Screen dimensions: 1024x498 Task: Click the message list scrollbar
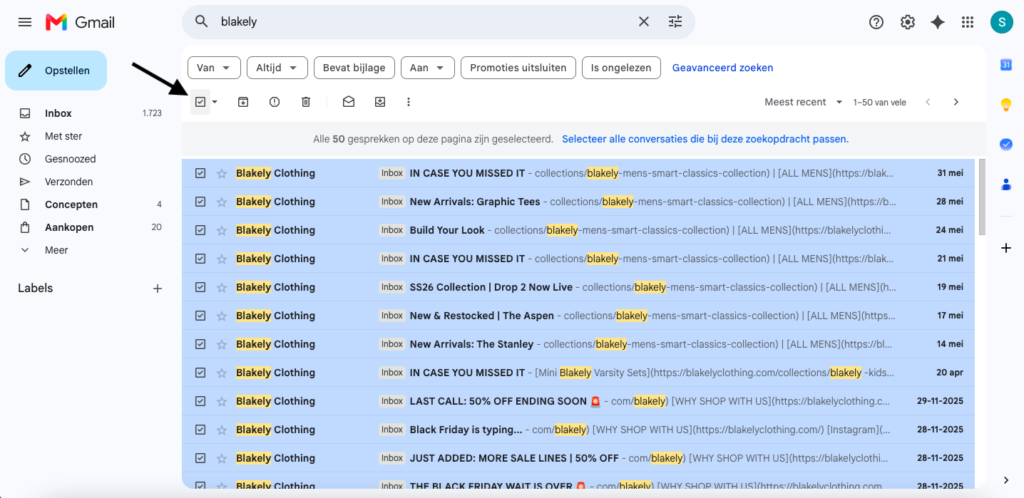coord(982,196)
